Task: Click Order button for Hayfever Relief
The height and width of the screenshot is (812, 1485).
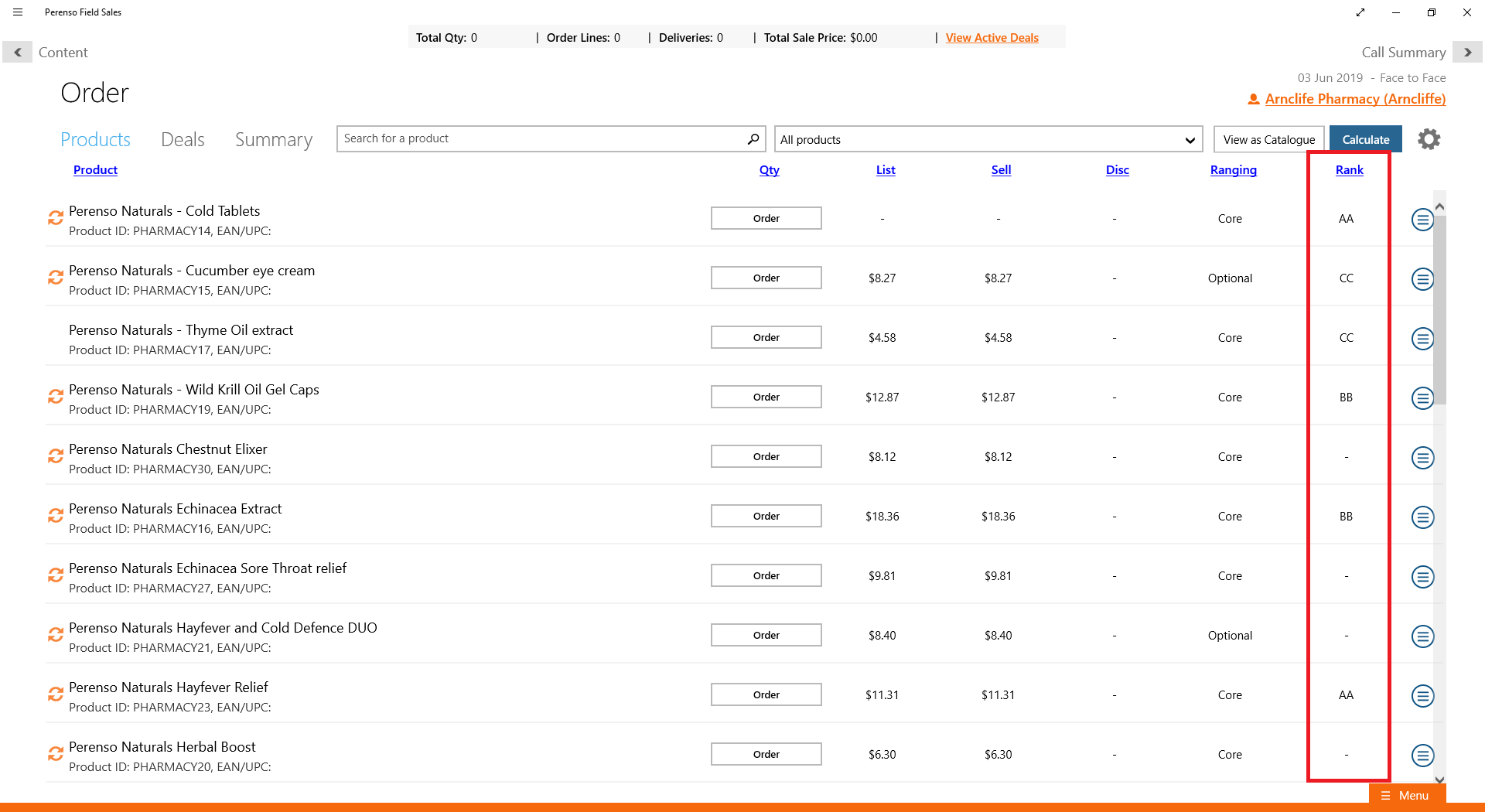Action: point(766,694)
